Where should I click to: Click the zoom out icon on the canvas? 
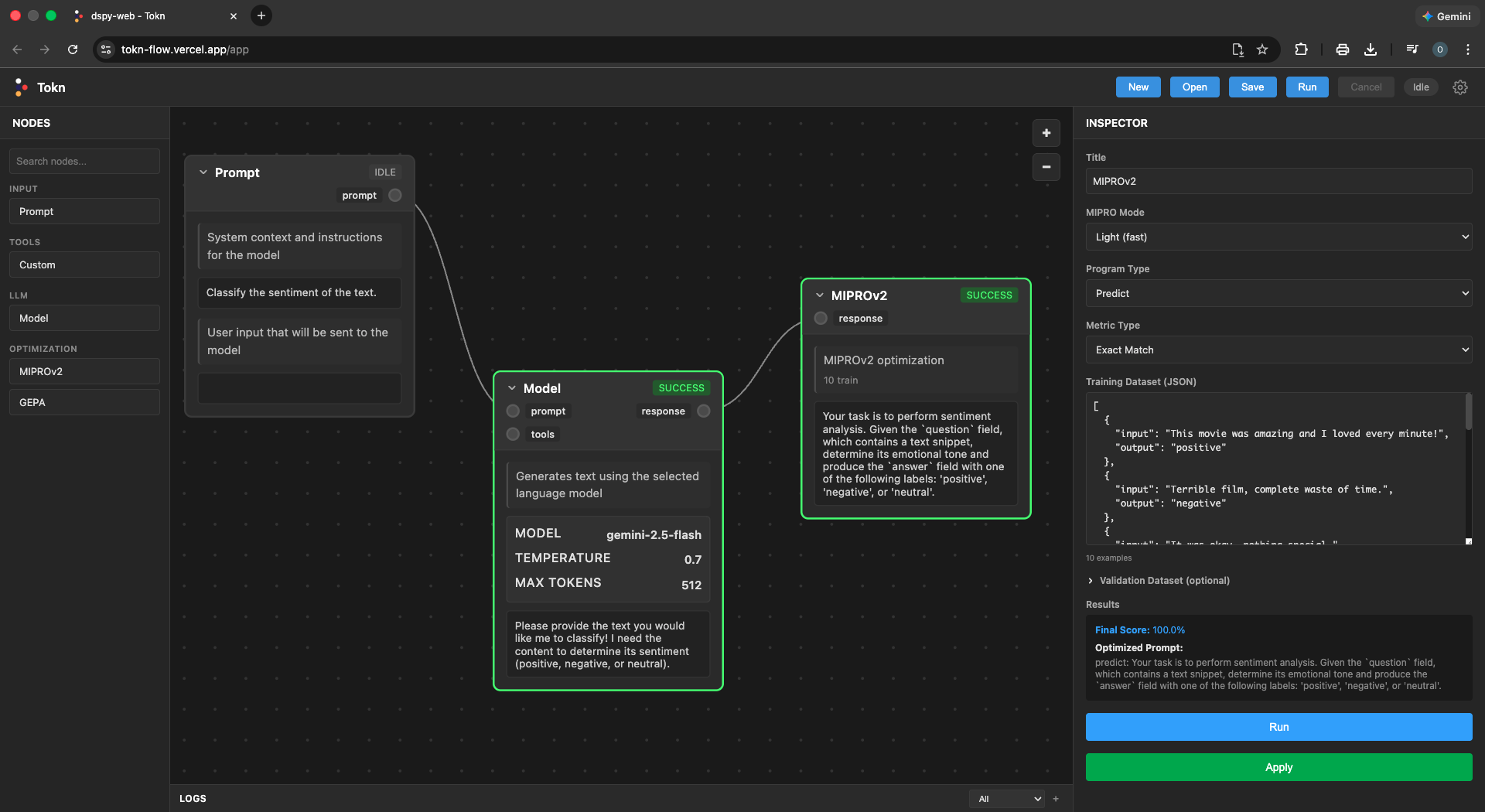click(x=1046, y=167)
